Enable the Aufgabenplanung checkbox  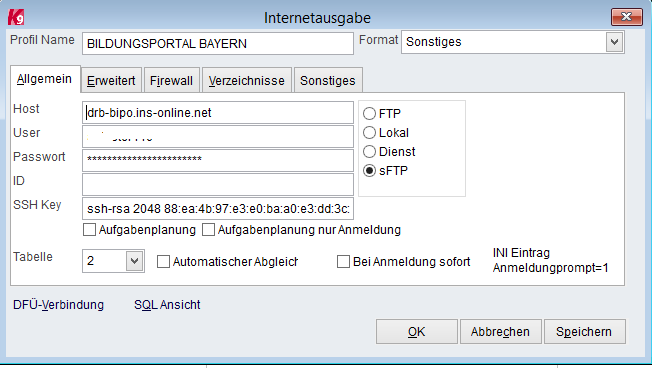(89, 230)
